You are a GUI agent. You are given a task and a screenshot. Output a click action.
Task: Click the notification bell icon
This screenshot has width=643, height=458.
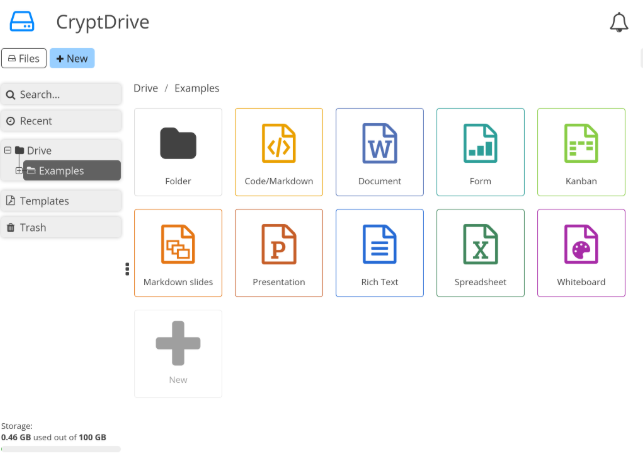click(619, 23)
